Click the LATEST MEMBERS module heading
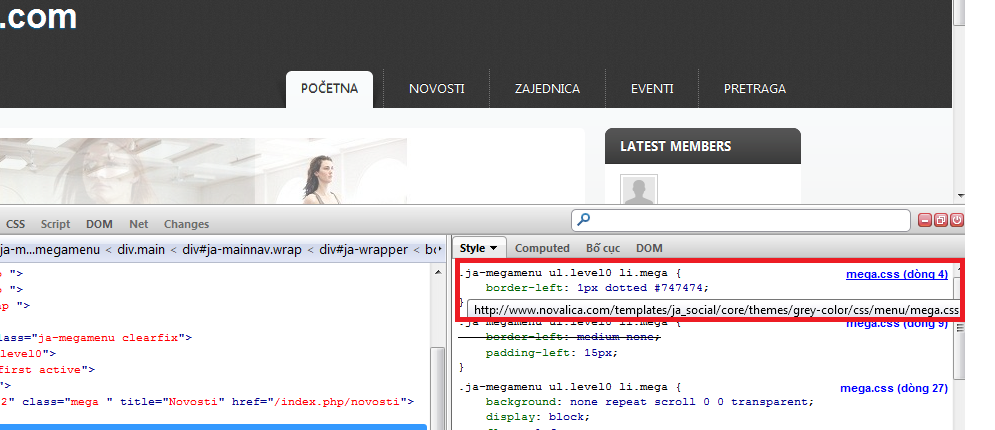 (675, 147)
